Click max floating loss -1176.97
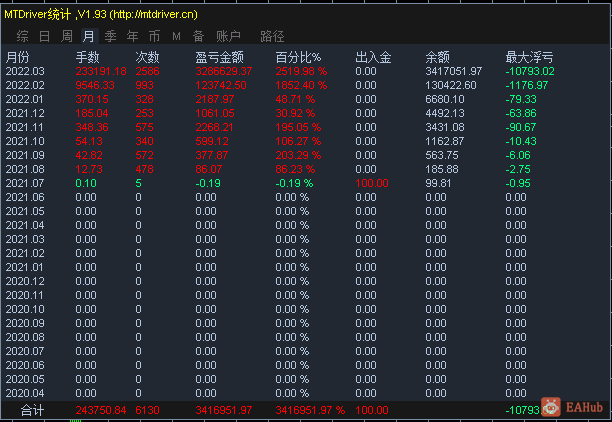 tap(527, 85)
